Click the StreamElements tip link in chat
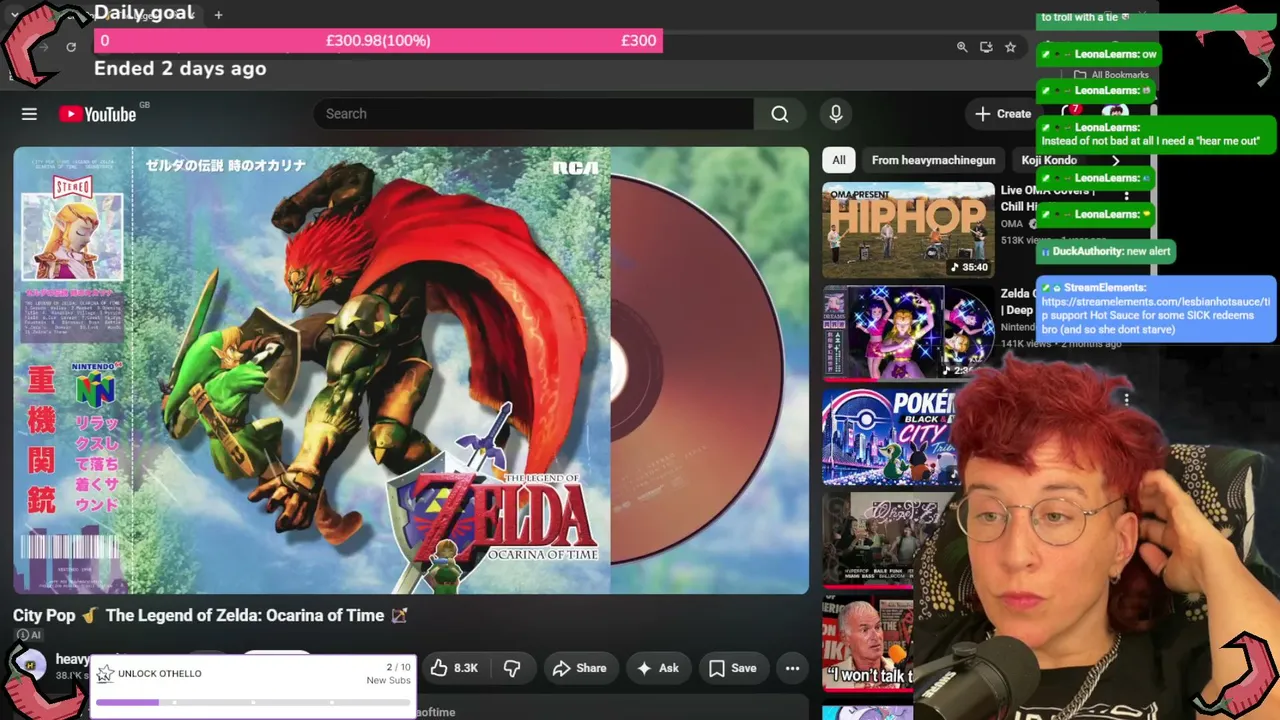1280x720 pixels. (1156, 308)
